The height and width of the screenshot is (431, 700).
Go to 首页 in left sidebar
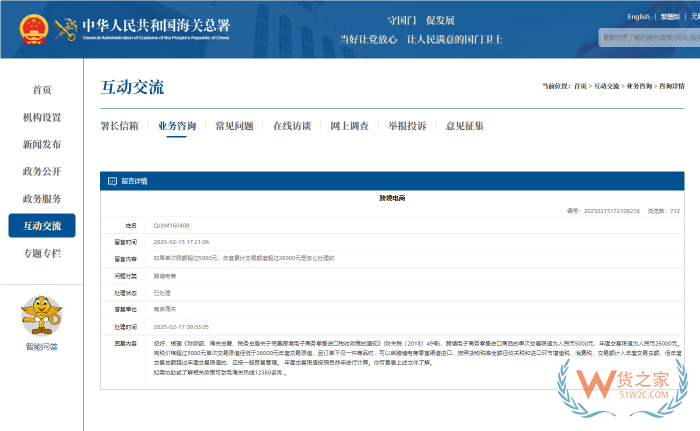[x=42, y=90]
